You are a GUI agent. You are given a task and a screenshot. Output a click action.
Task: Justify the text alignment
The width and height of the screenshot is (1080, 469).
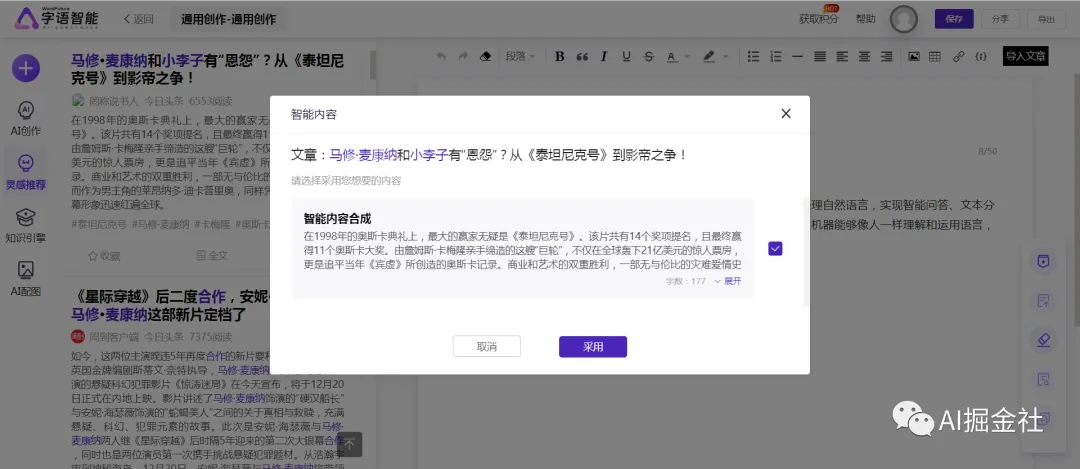(820, 56)
